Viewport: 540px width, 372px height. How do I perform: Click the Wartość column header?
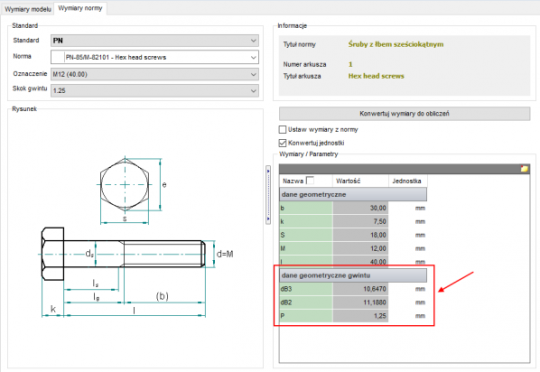(360, 181)
